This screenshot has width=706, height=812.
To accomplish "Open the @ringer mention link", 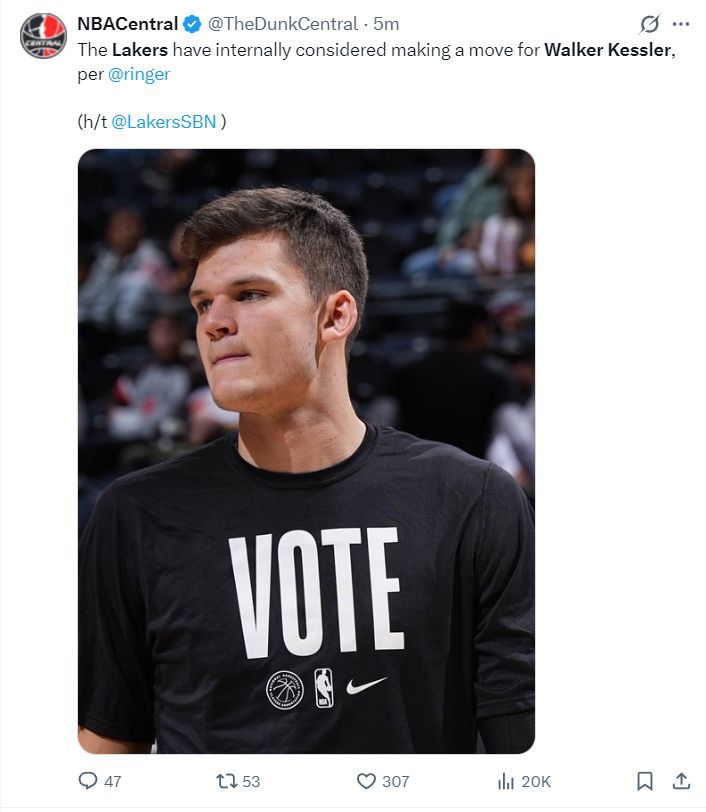I will point(139,74).
